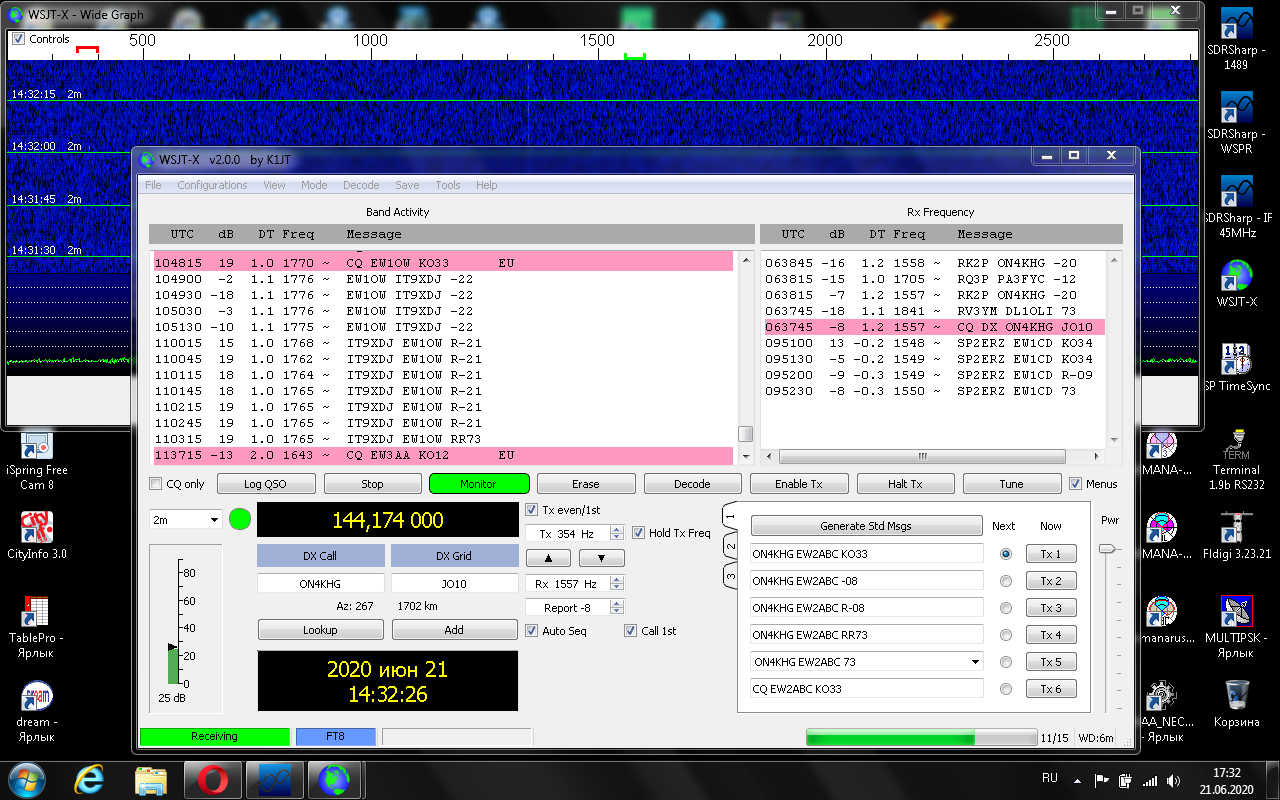Open the Configurations menu
1280x800 pixels.
click(212, 185)
